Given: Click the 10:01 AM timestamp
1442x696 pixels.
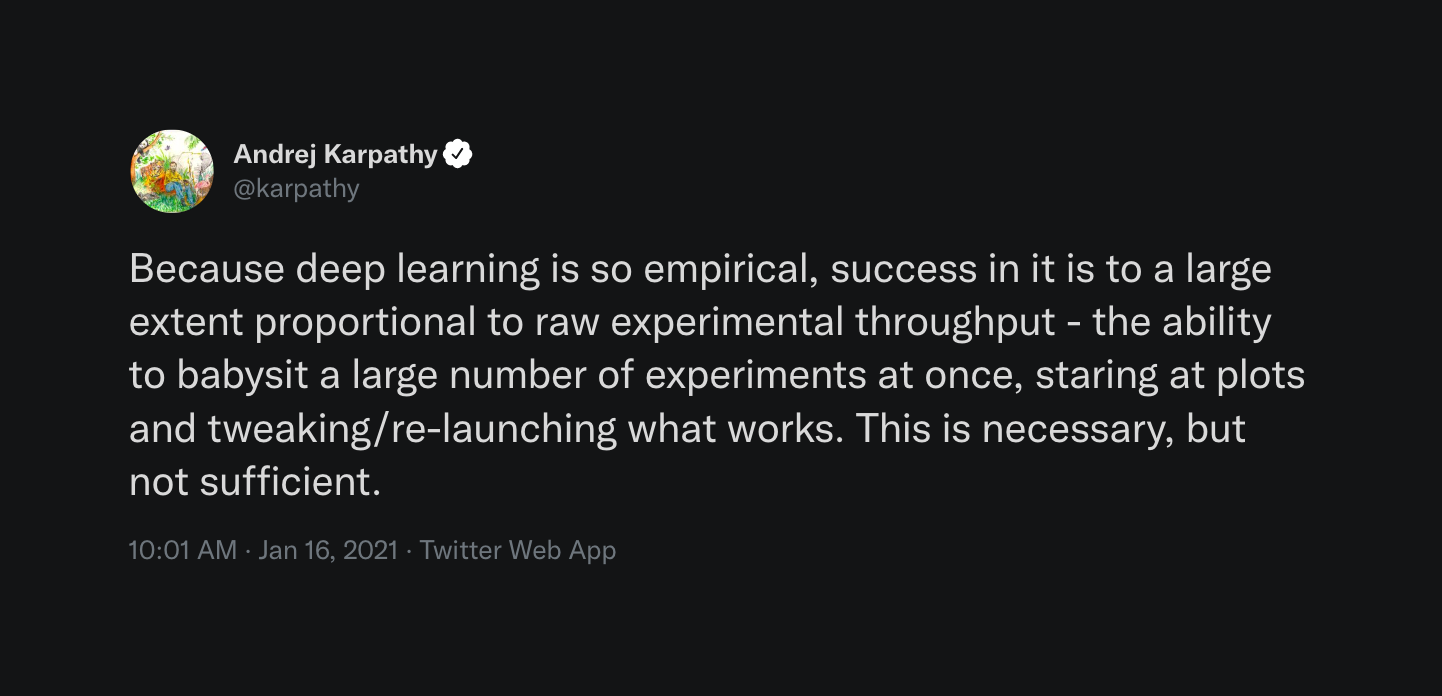Looking at the screenshot, I should [x=183, y=550].
